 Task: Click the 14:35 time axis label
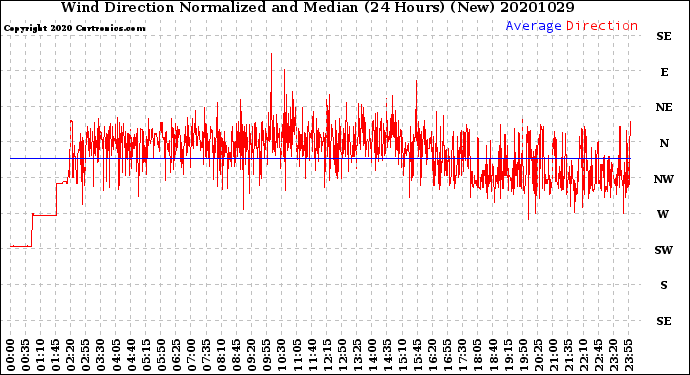[387, 355]
